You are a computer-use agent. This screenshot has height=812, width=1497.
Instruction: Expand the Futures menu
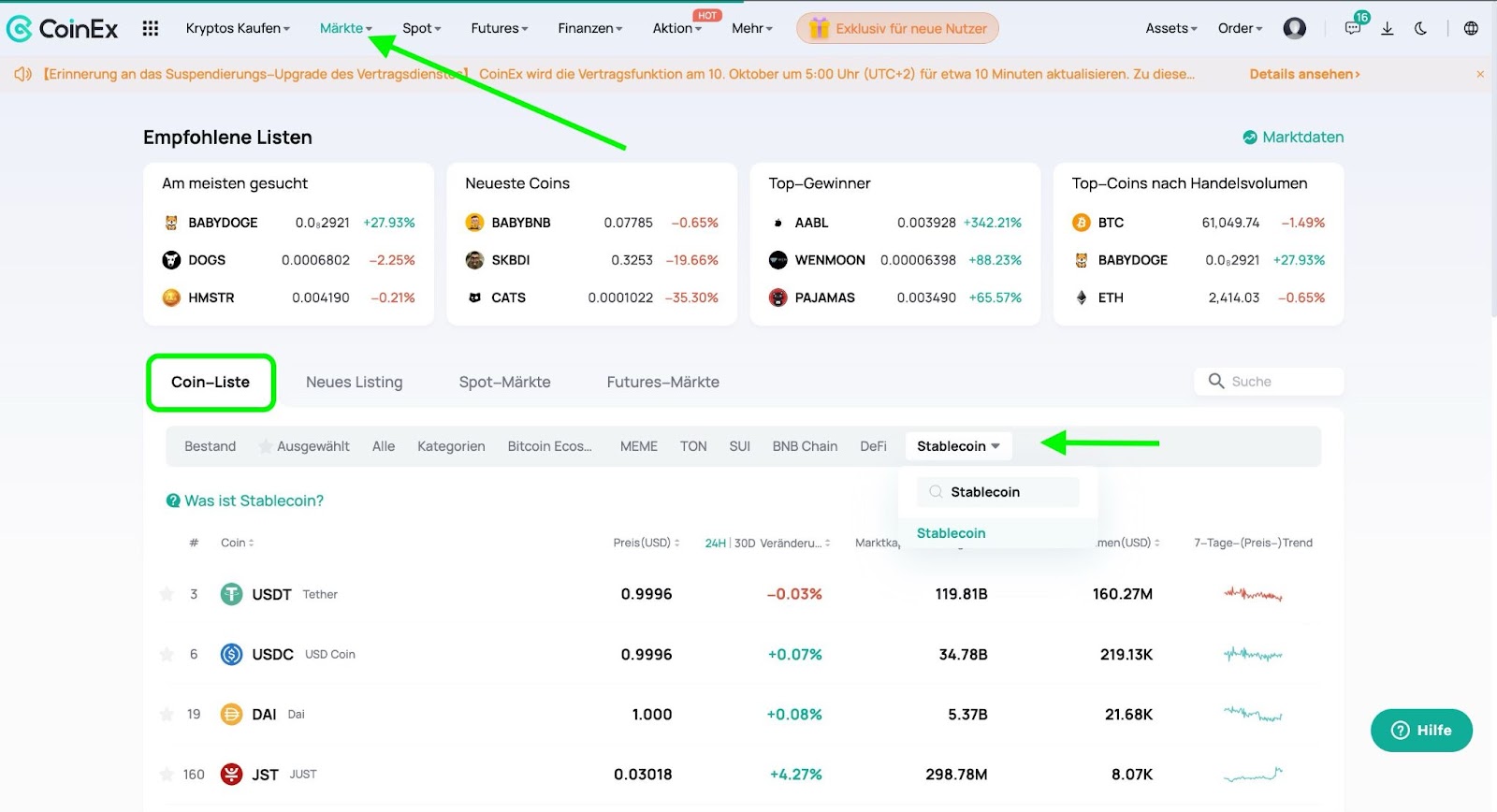pyautogui.click(x=500, y=29)
